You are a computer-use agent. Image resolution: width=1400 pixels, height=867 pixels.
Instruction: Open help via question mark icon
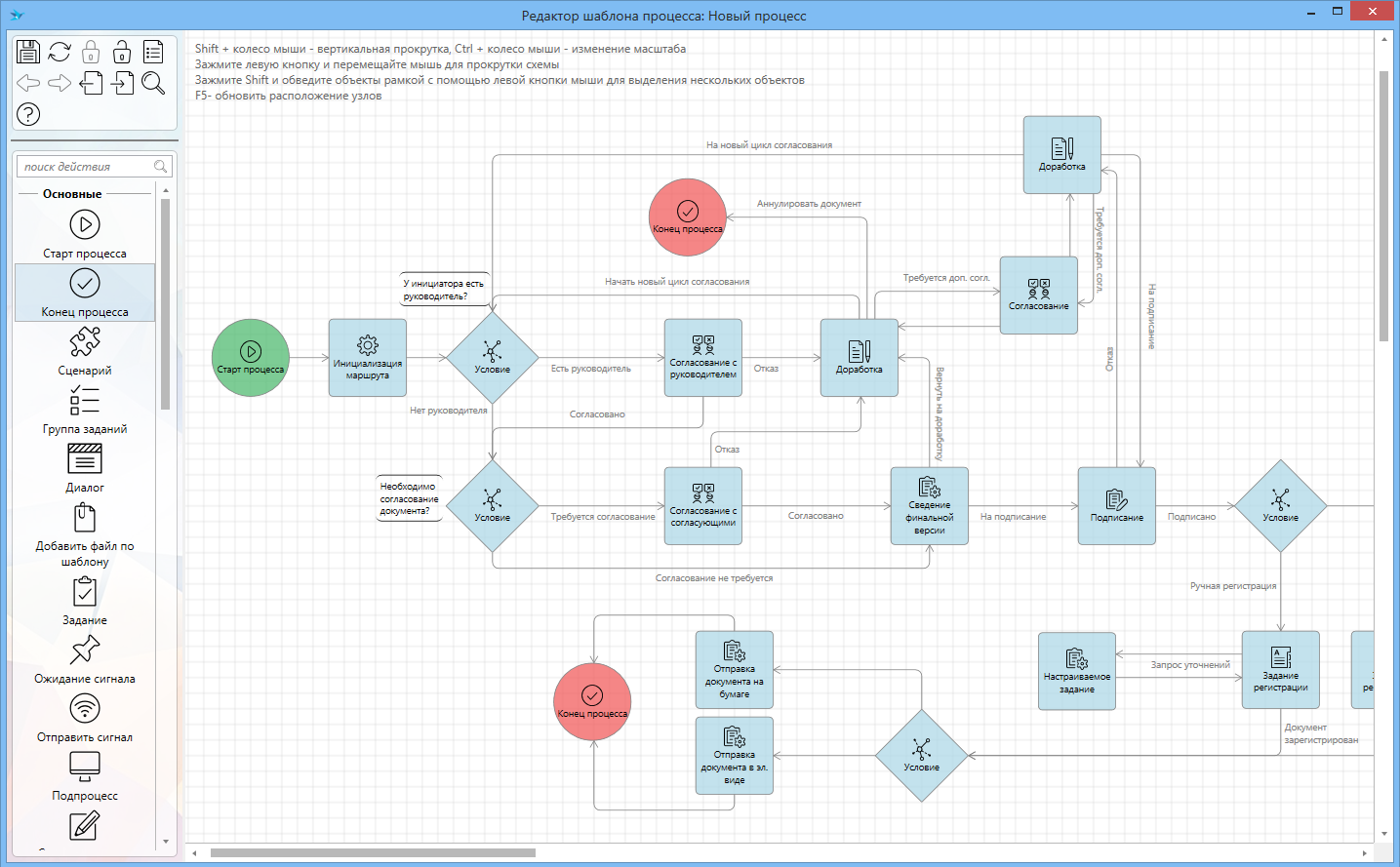(28, 114)
